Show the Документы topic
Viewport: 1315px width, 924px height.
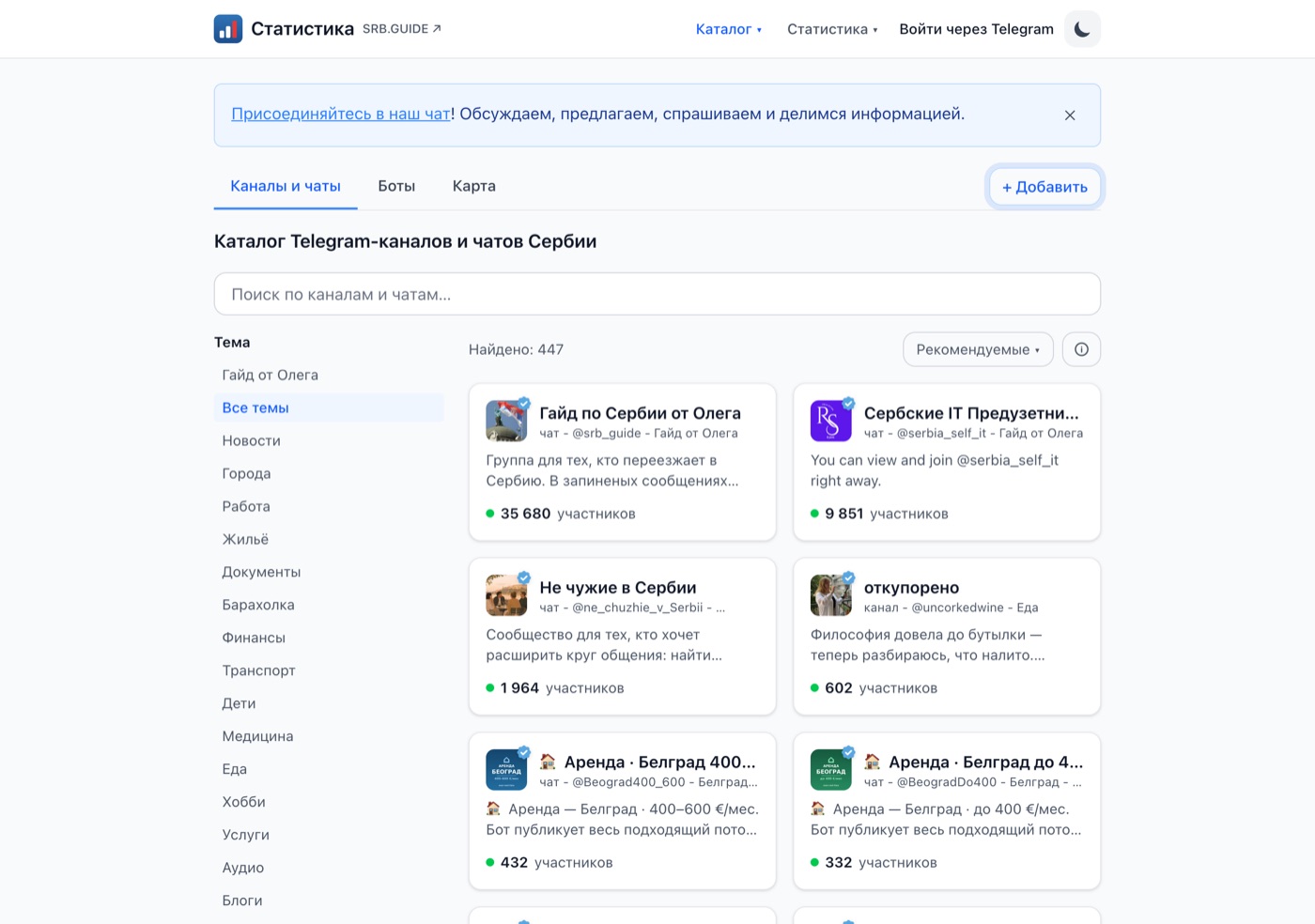click(x=329, y=572)
